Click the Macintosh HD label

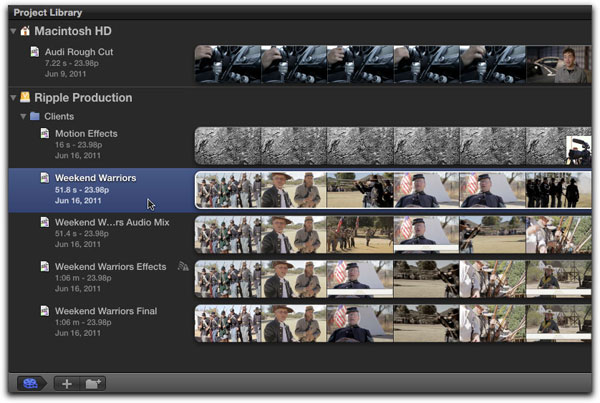coord(73,31)
